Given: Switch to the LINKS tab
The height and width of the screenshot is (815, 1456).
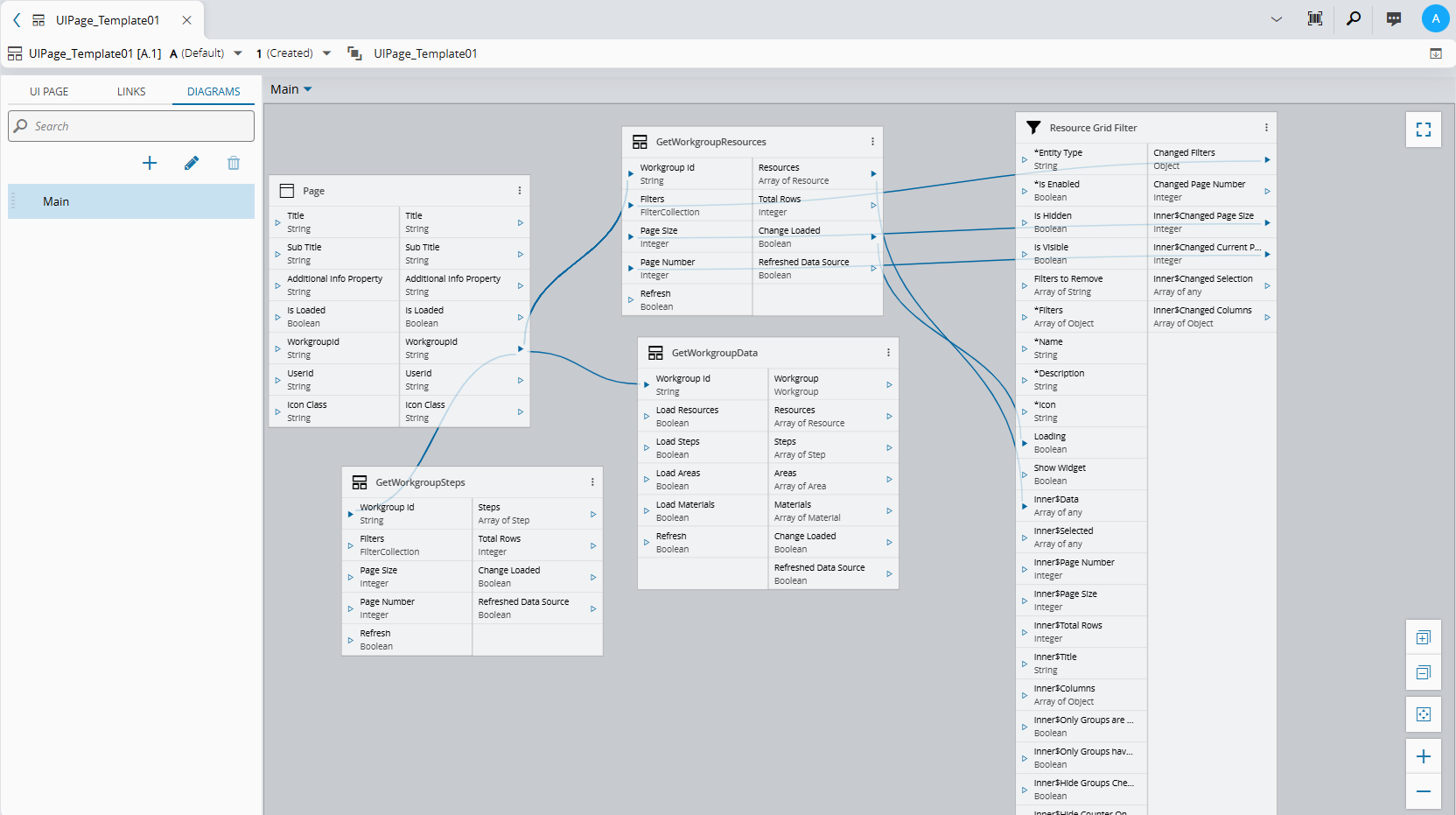Looking at the screenshot, I should click(x=131, y=91).
